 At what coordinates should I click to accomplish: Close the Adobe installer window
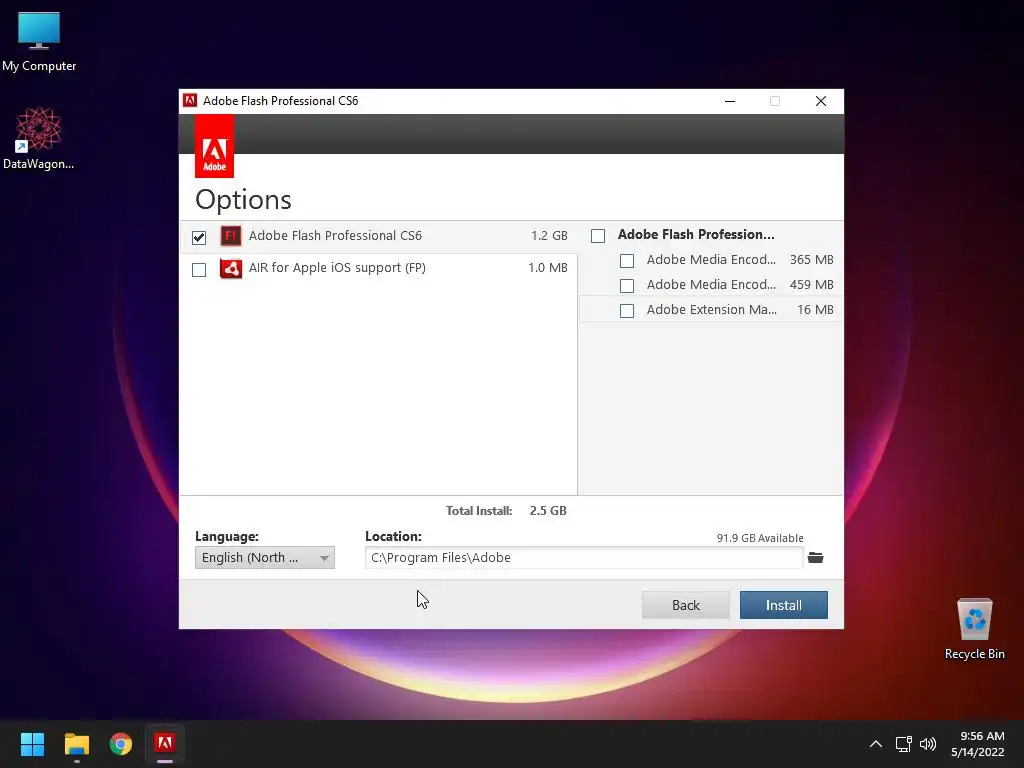[x=821, y=101]
